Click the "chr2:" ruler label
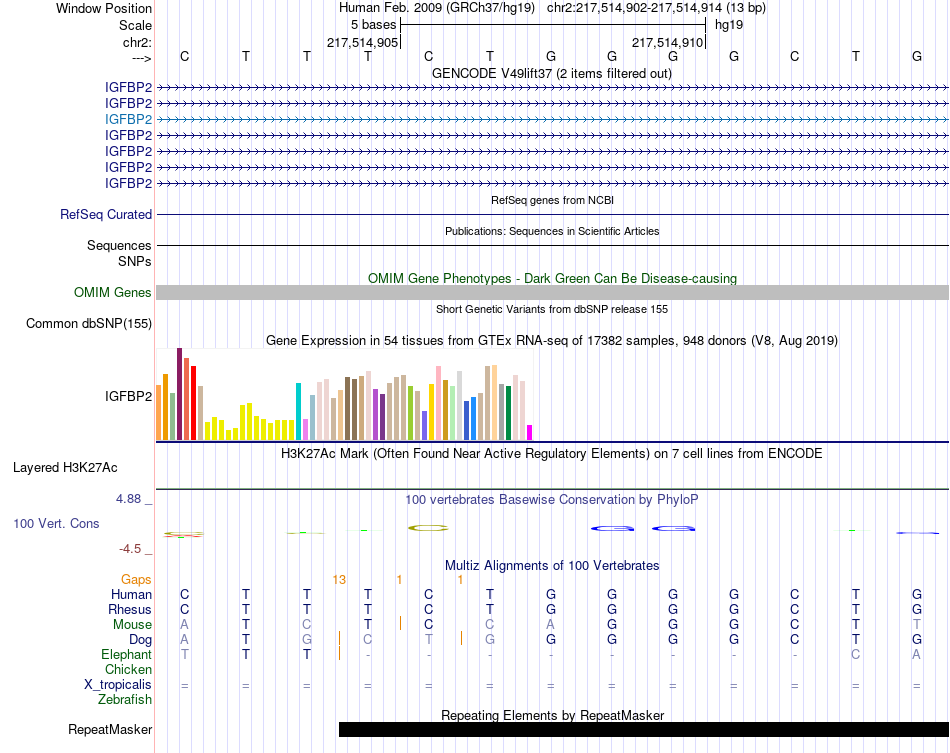The height and width of the screenshot is (753, 950). click(137, 42)
